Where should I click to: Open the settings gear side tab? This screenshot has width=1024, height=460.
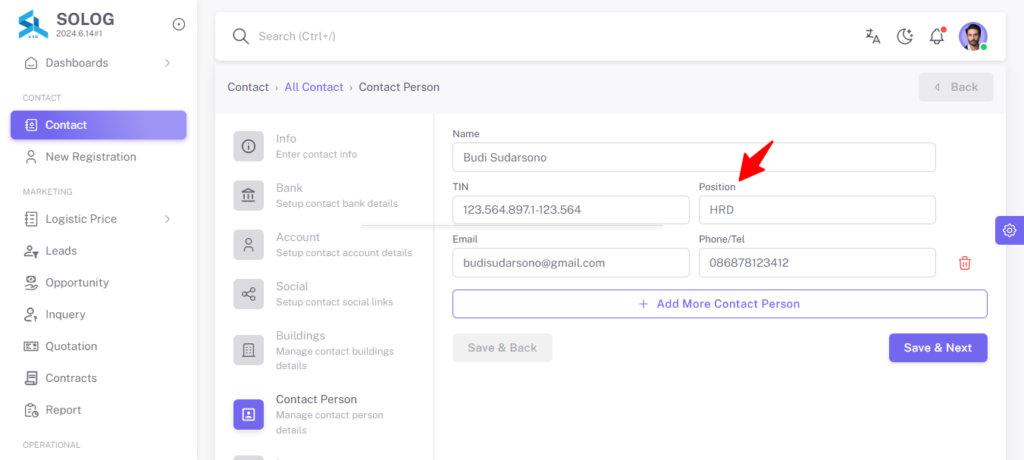(x=1010, y=230)
